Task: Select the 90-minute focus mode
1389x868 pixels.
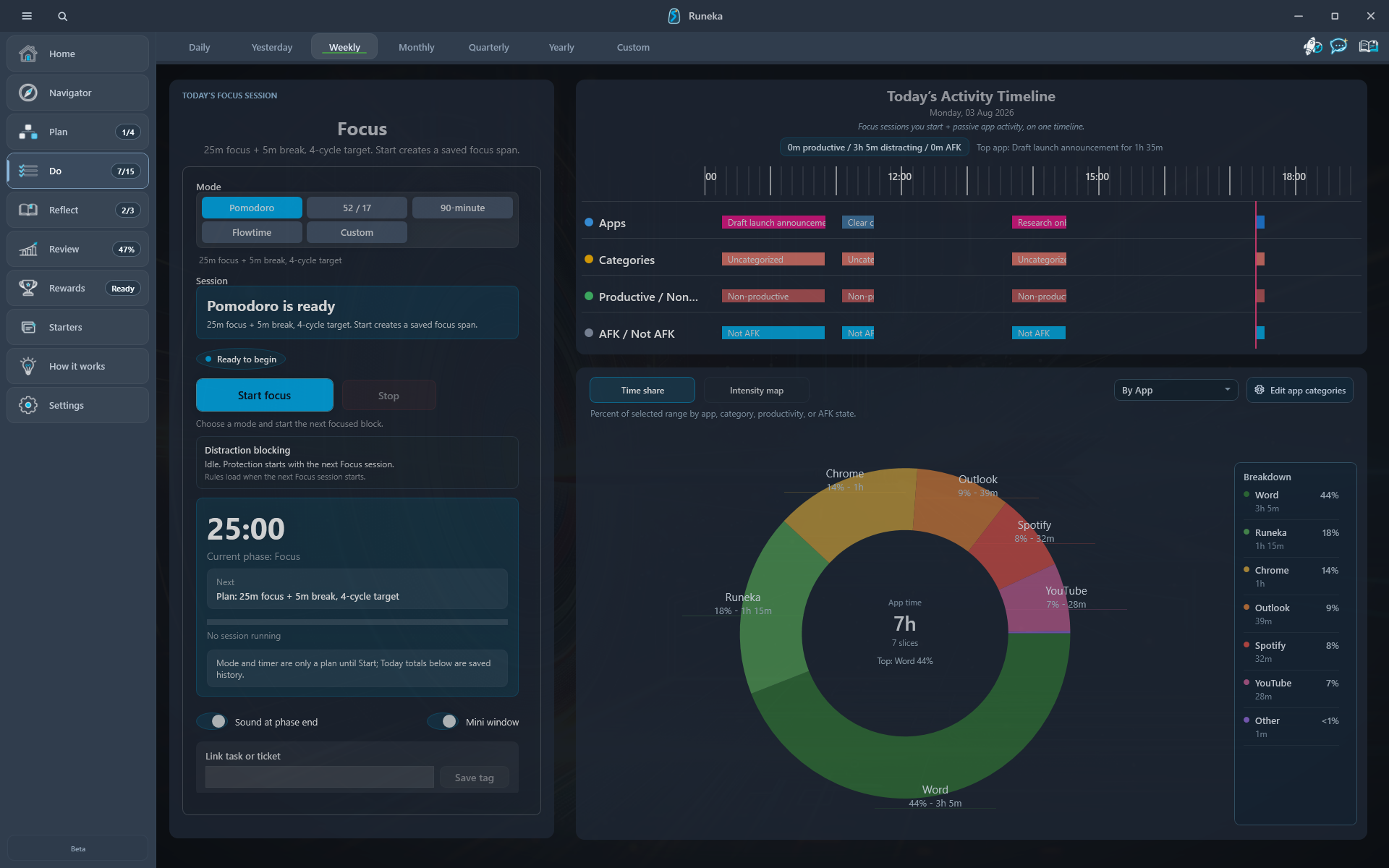Action: click(x=462, y=208)
